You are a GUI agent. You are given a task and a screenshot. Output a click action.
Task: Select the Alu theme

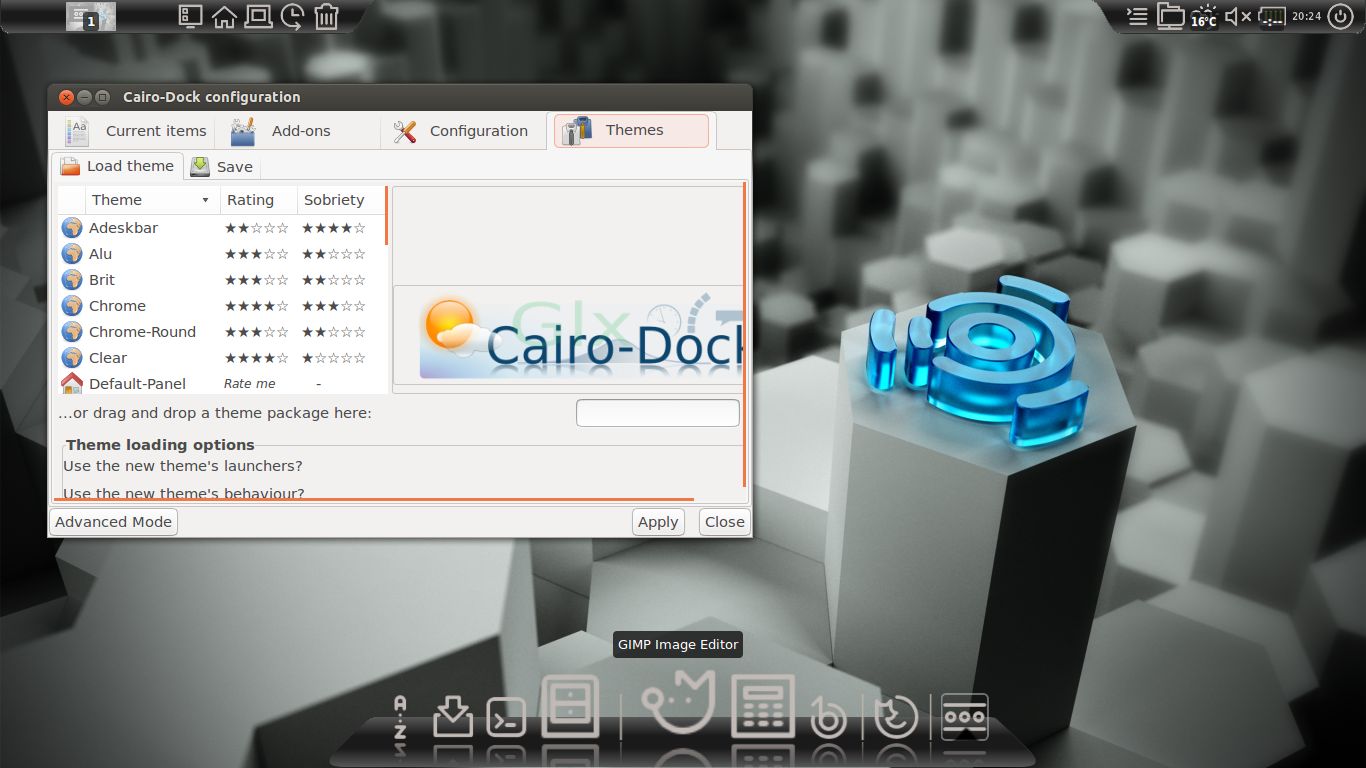221,254
